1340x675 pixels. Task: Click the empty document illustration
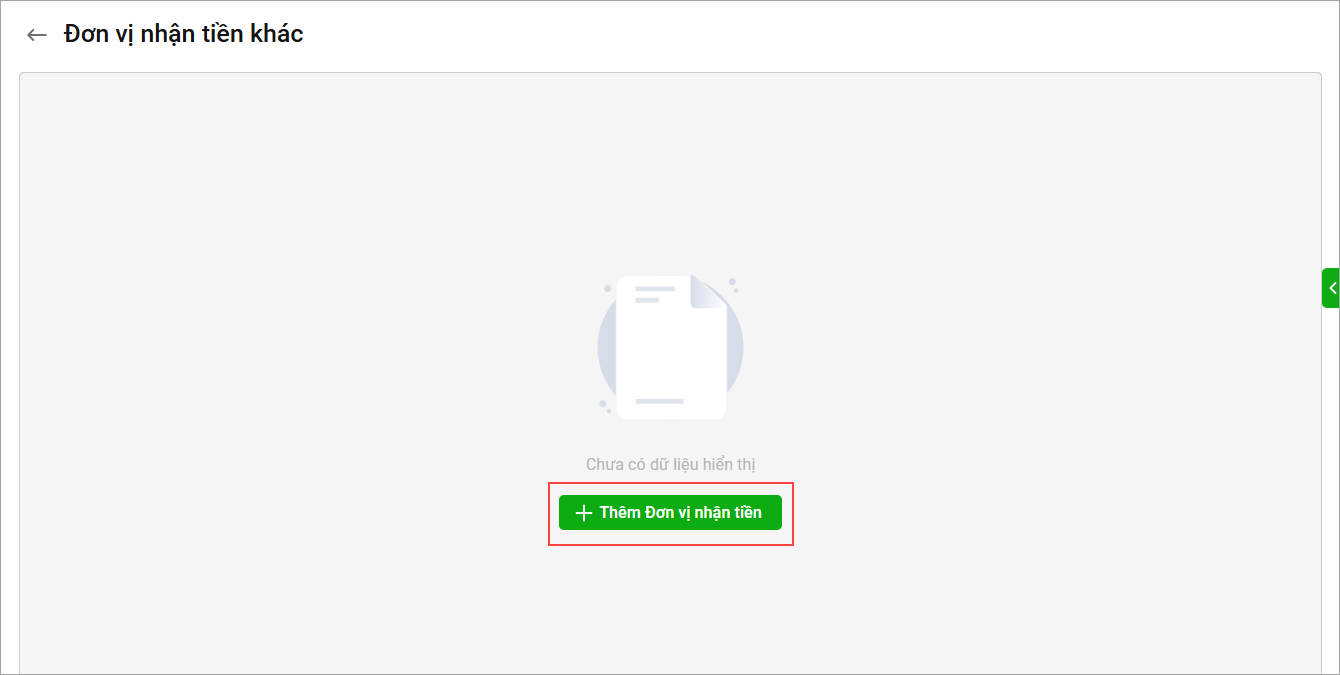(670, 346)
